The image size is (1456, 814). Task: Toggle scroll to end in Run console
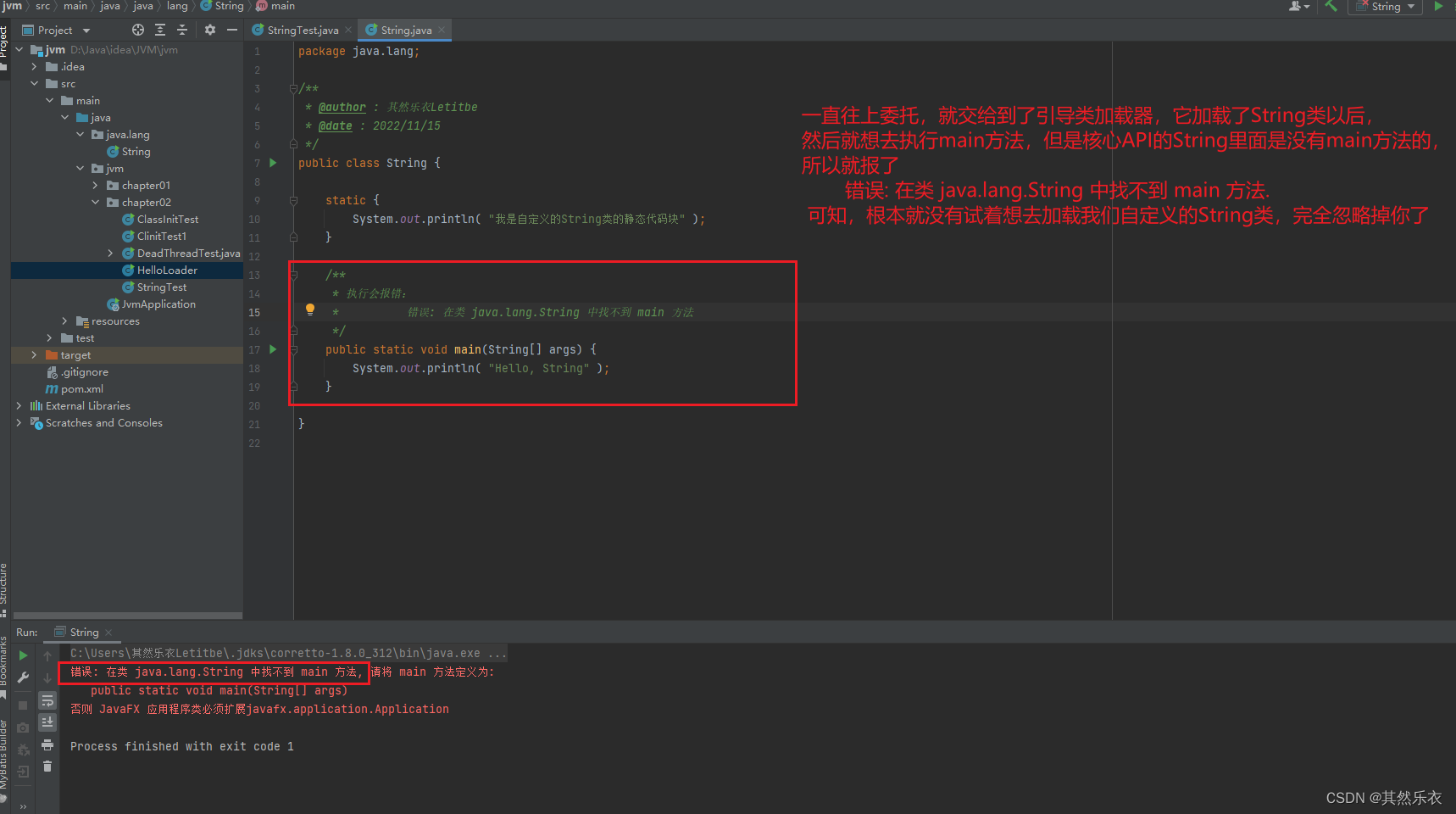tap(47, 722)
